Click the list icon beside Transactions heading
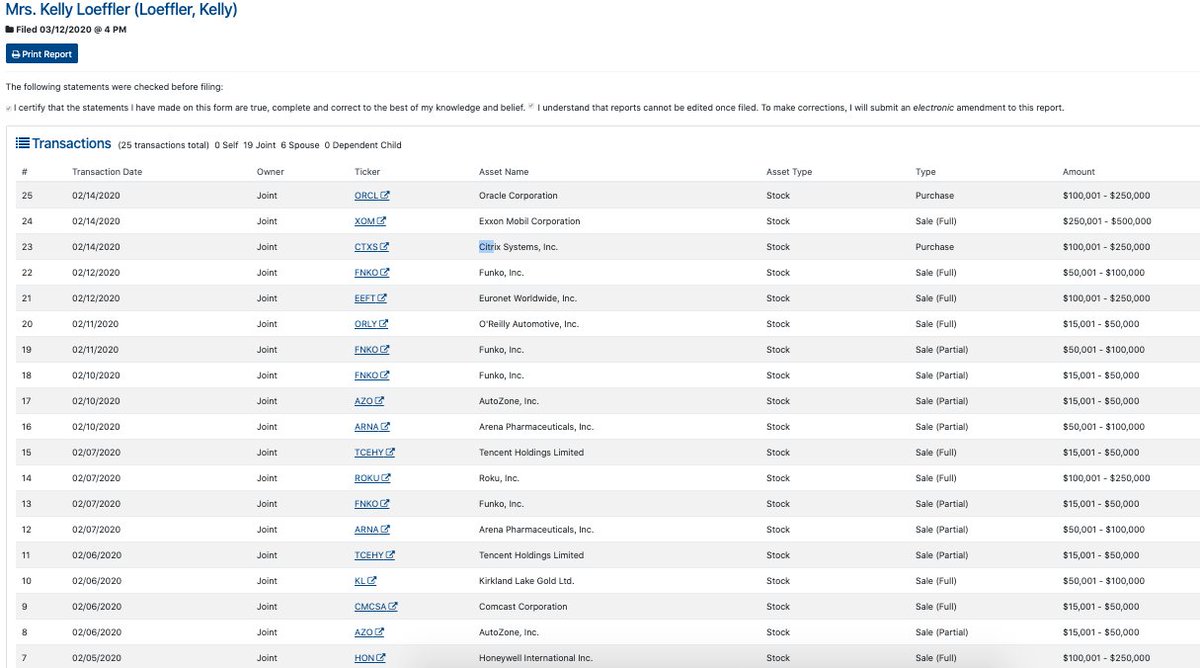 coord(22,143)
